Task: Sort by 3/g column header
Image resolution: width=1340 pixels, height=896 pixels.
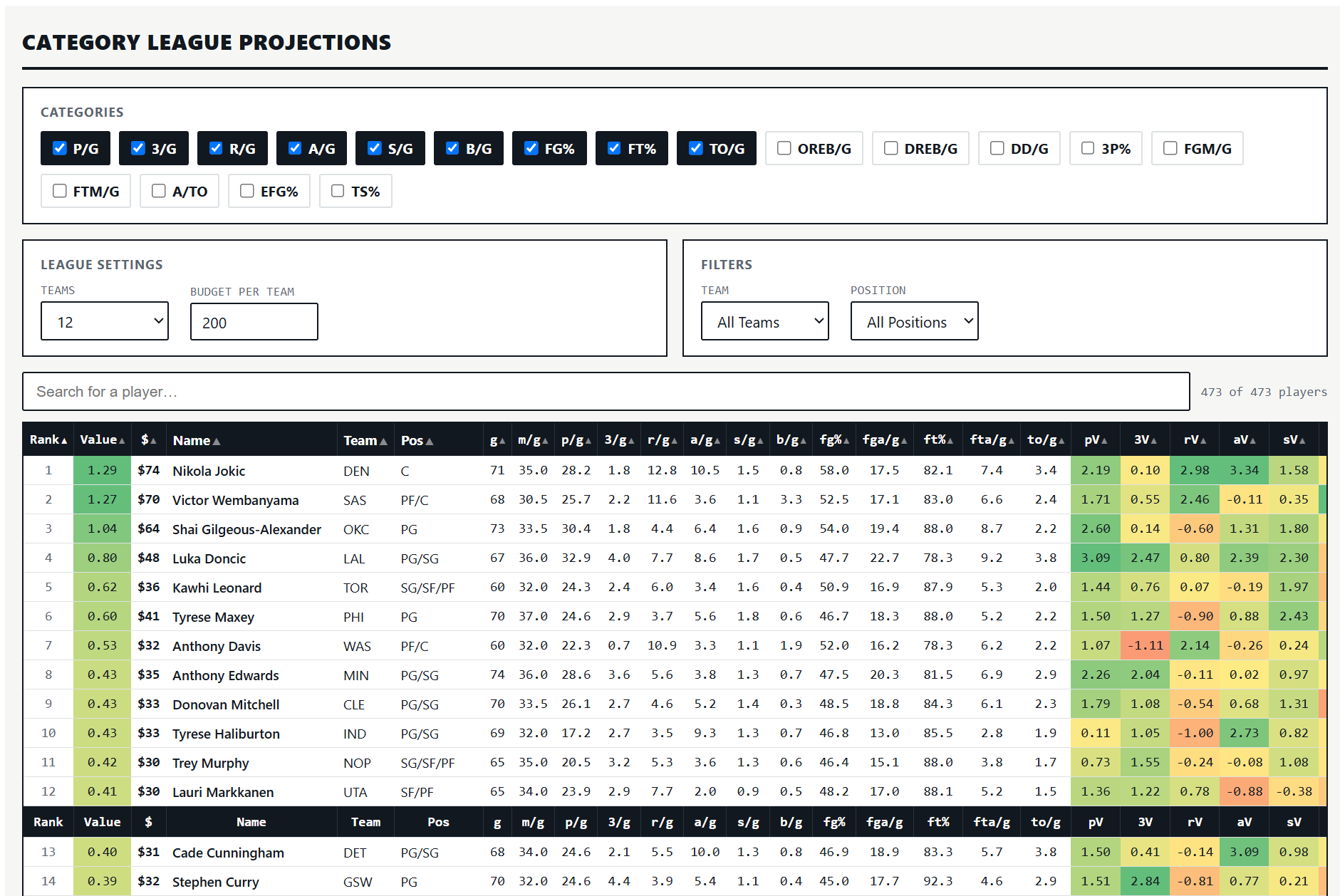Action: click(619, 440)
